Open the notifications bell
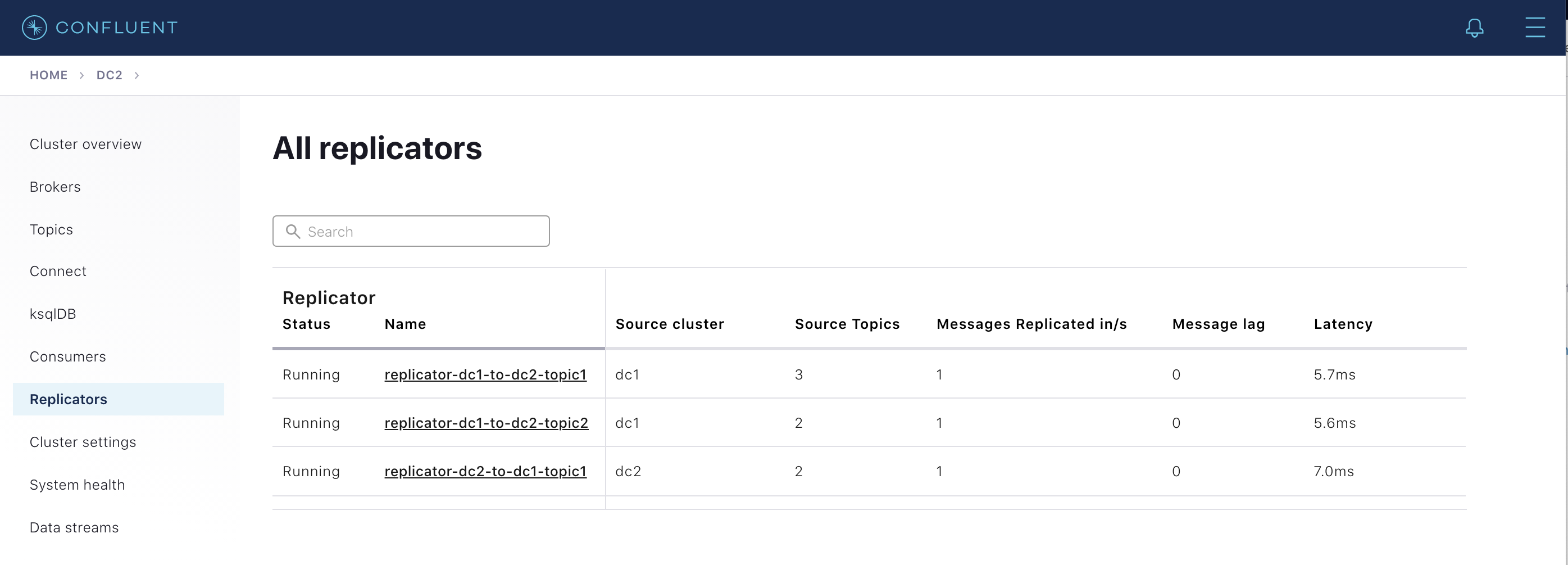The image size is (1568, 565). [x=1474, y=28]
